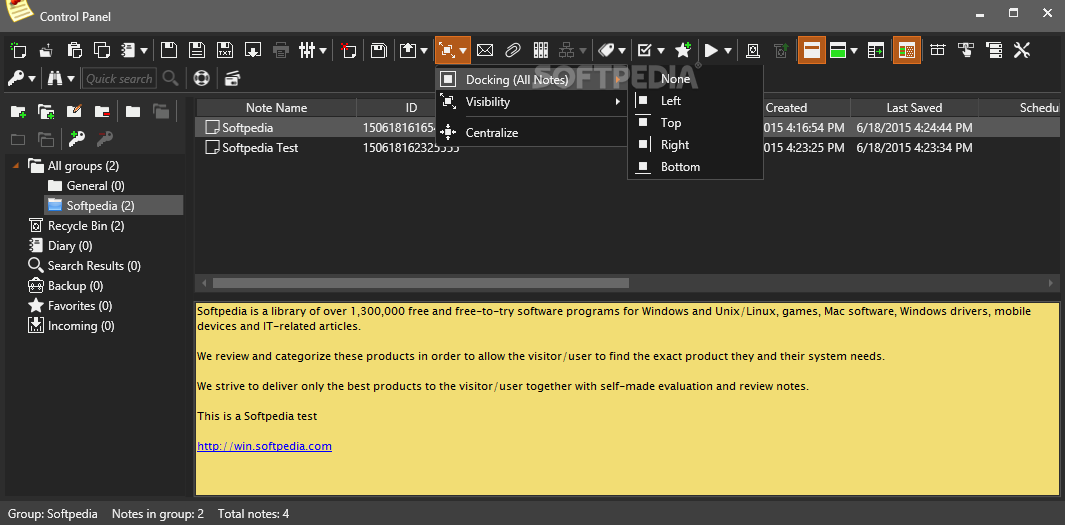
Task: Click the lifebuoy help icon
Action: point(201,78)
